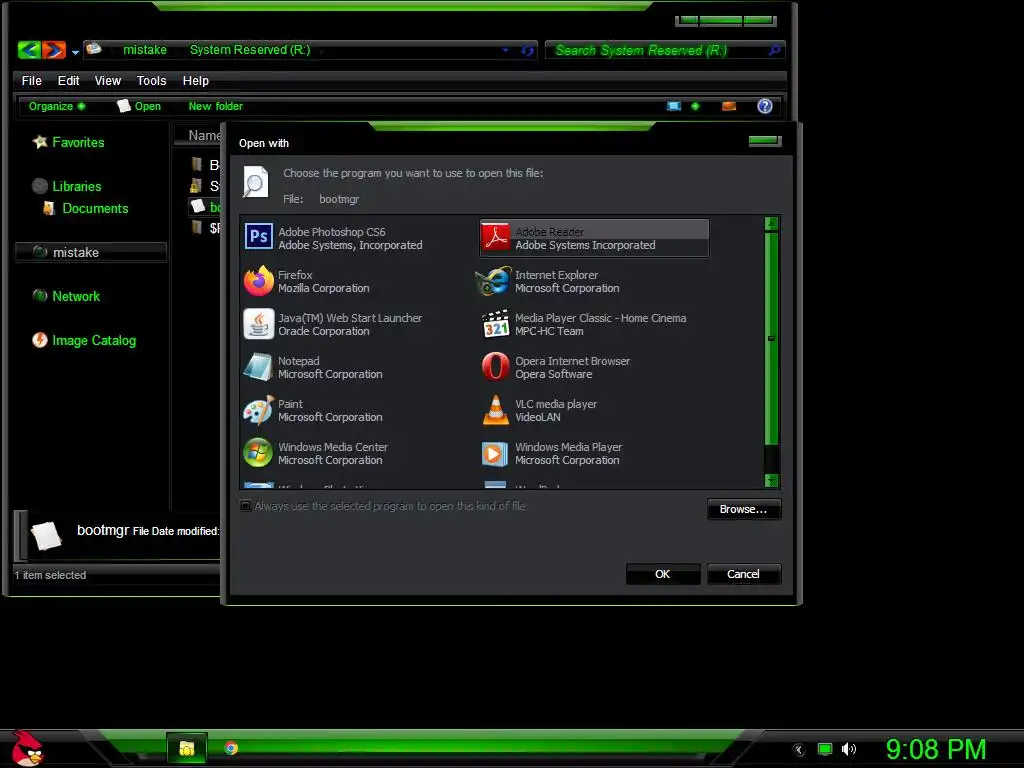Click Open in Explorer toolbar

pyautogui.click(x=139, y=106)
